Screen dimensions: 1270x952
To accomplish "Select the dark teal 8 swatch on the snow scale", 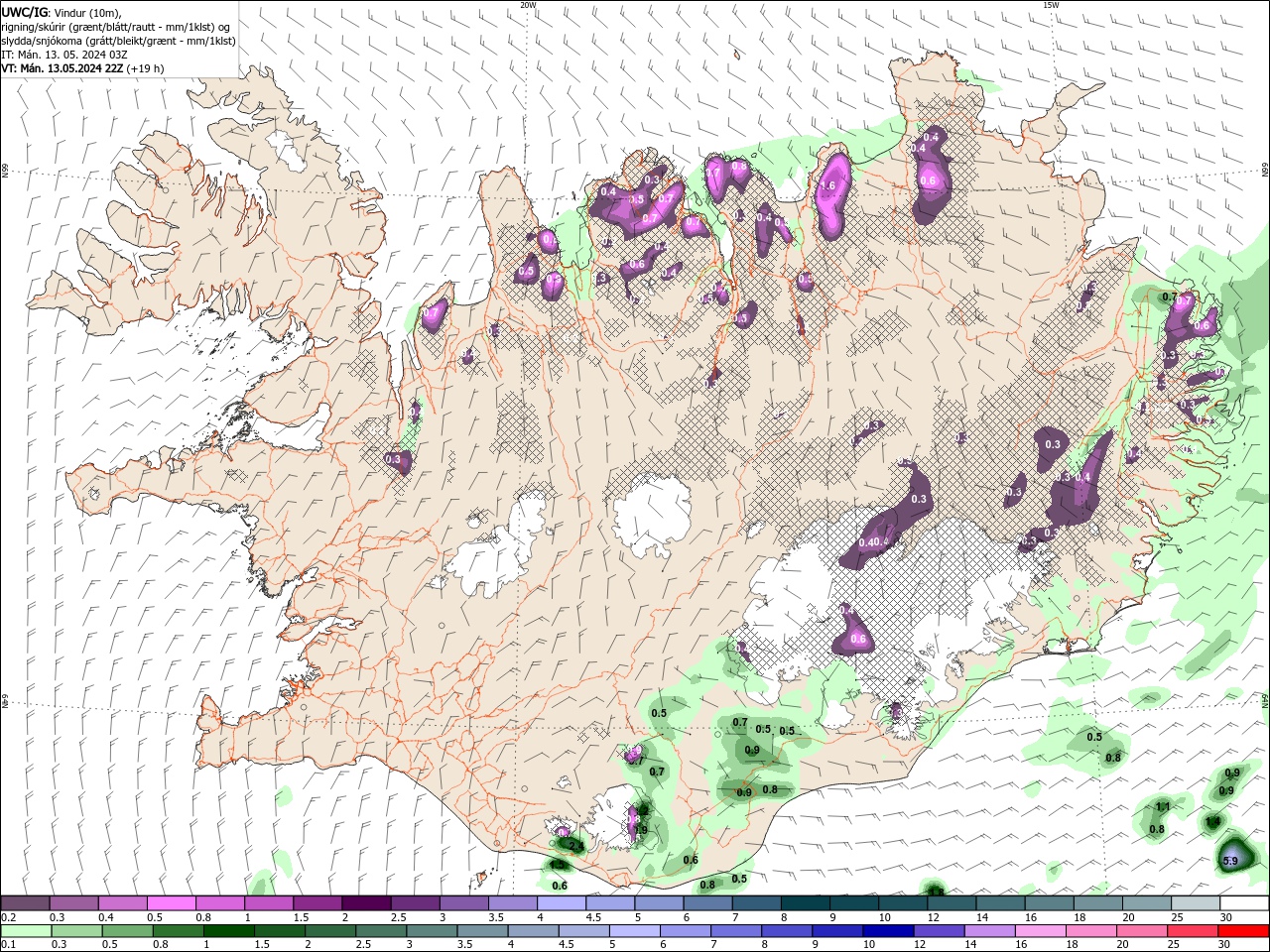I will 805,903.
